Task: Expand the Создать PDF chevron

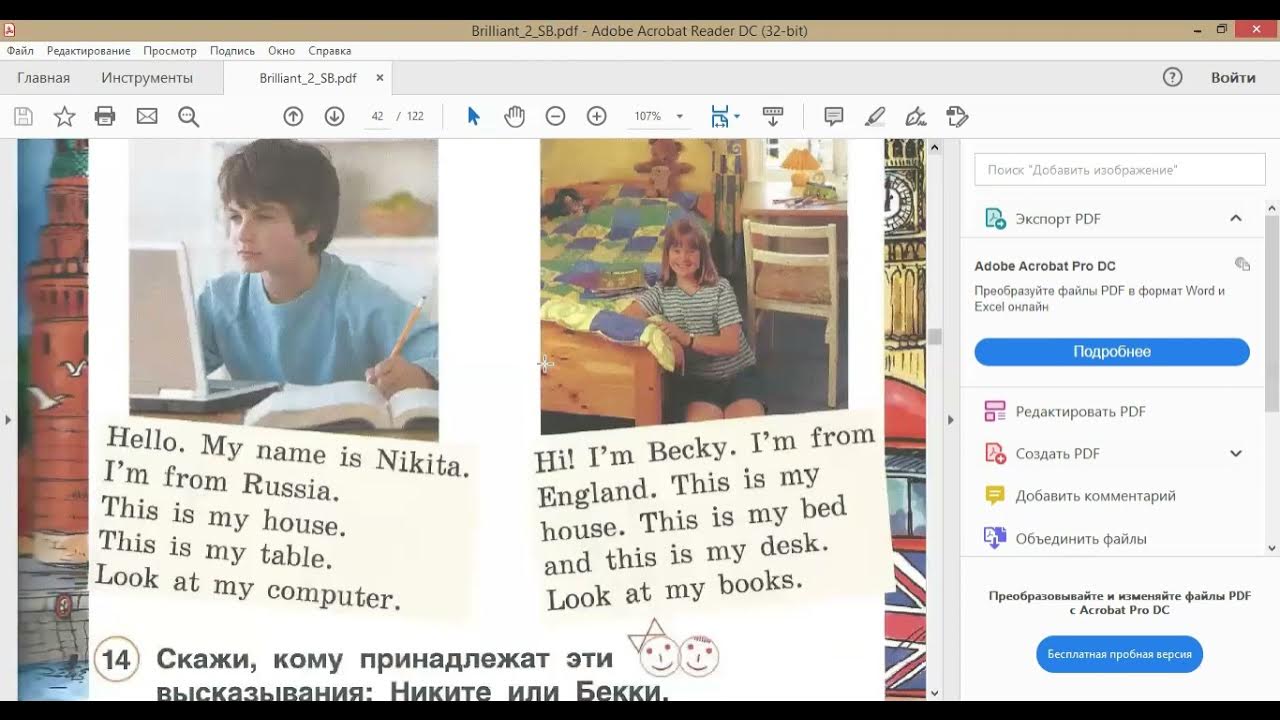Action: coord(1236,453)
